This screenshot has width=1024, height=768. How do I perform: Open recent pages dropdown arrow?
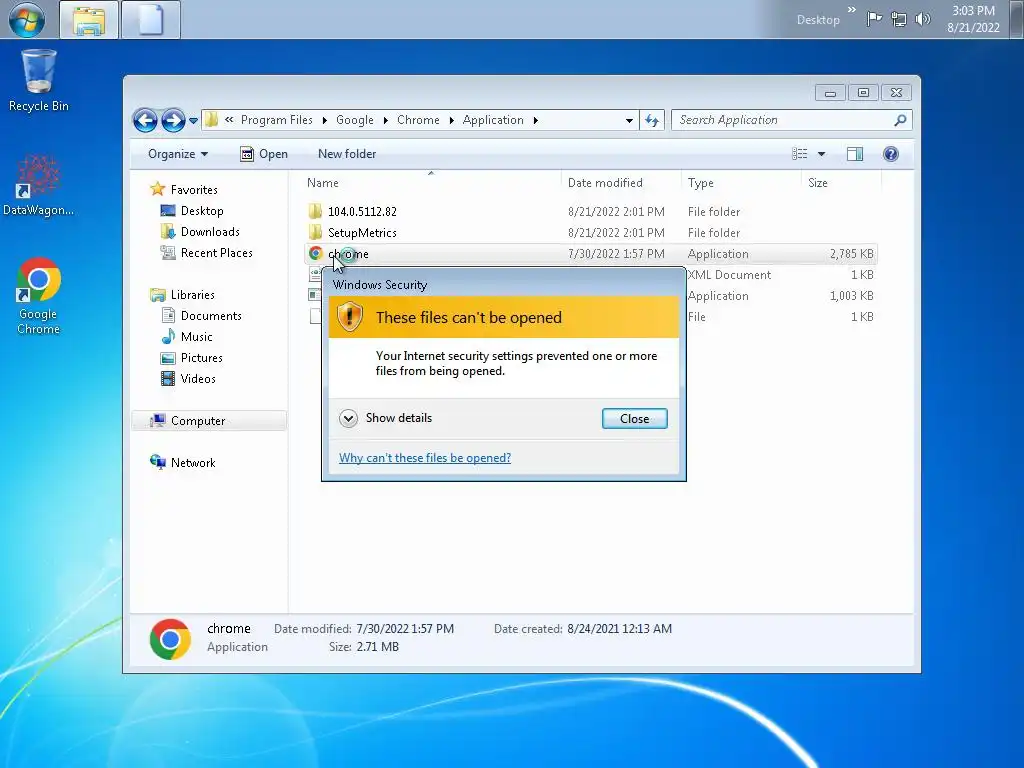coord(193,121)
